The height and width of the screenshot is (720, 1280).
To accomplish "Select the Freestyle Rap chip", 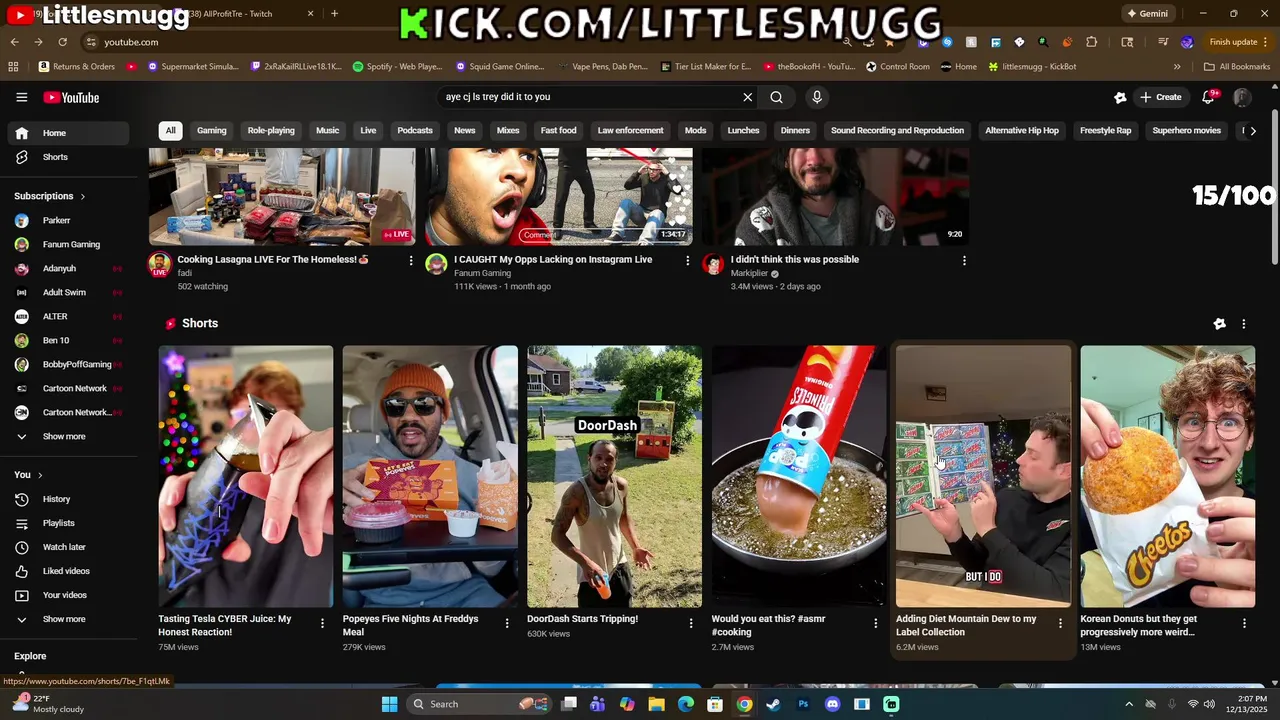I will (1105, 130).
